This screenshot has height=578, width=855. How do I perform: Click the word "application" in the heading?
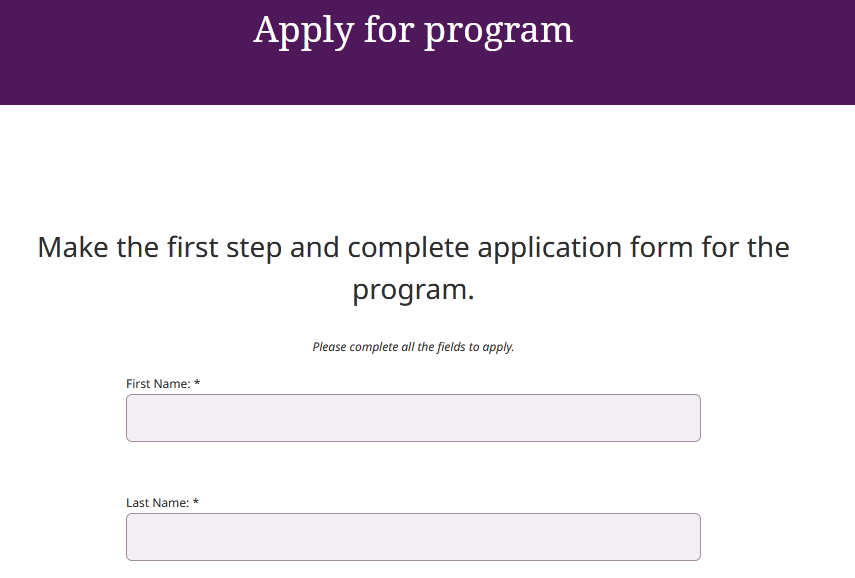(550, 248)
